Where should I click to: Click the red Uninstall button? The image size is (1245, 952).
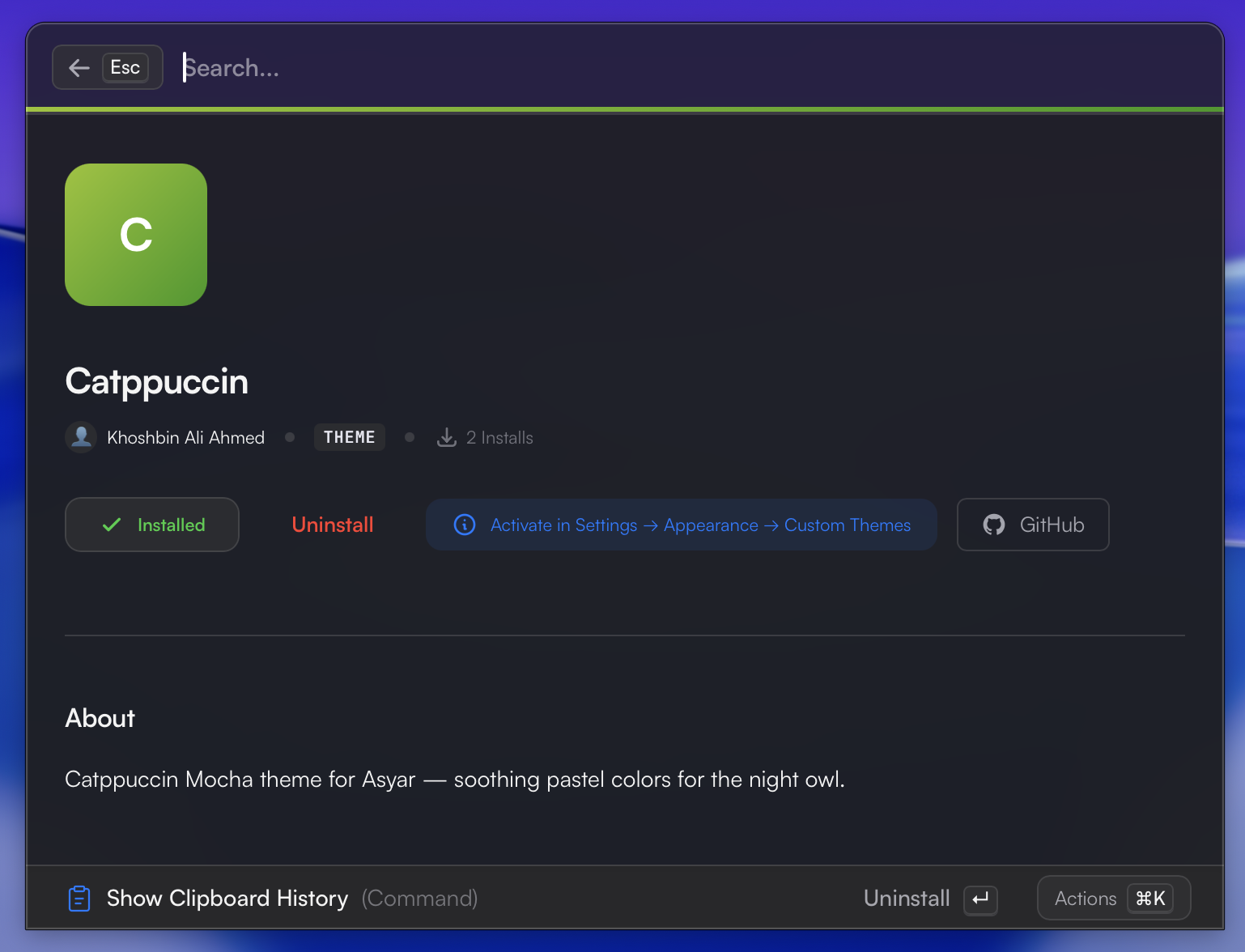point(333,525)
